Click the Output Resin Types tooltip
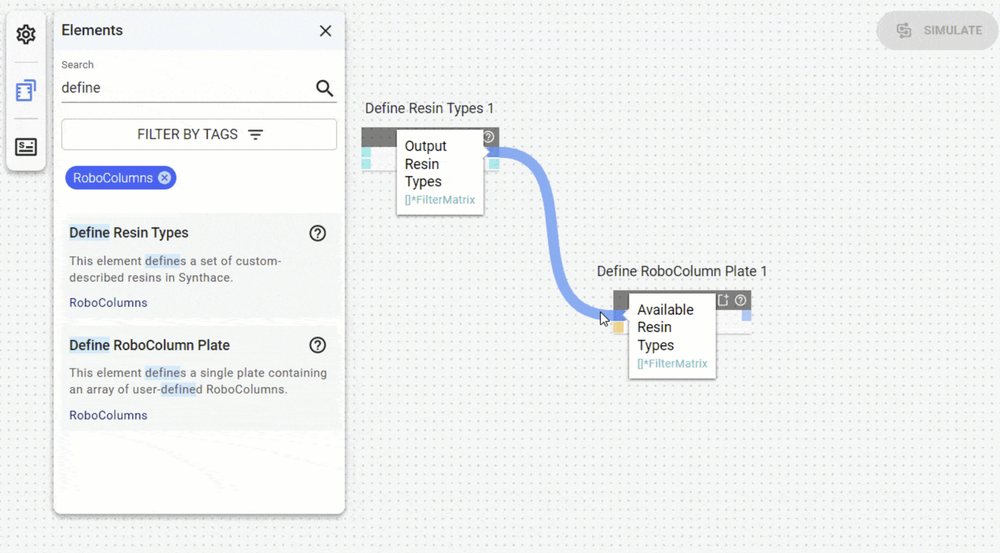Viewport: 1000px width, 553px height. (440, 172)
